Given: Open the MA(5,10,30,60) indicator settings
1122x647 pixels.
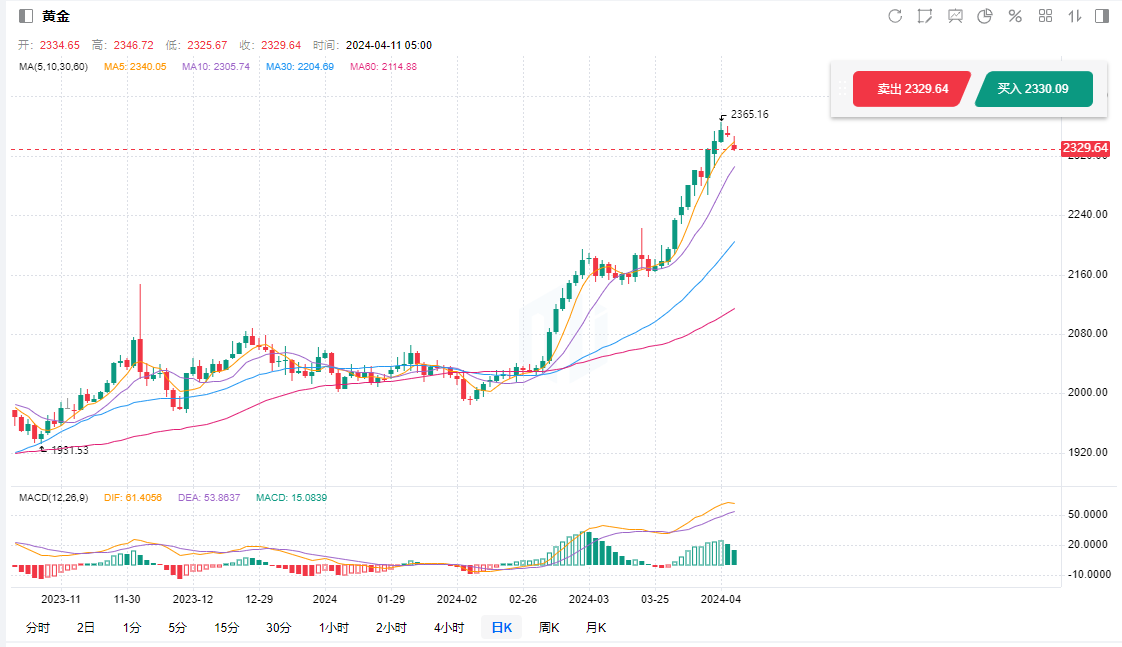Looking at the screenshot, I should tap(54, 67).
